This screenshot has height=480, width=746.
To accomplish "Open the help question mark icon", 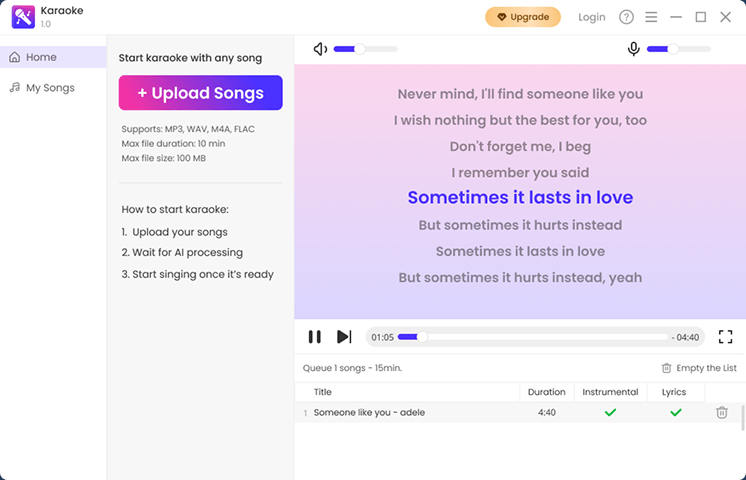I will 626,17.
